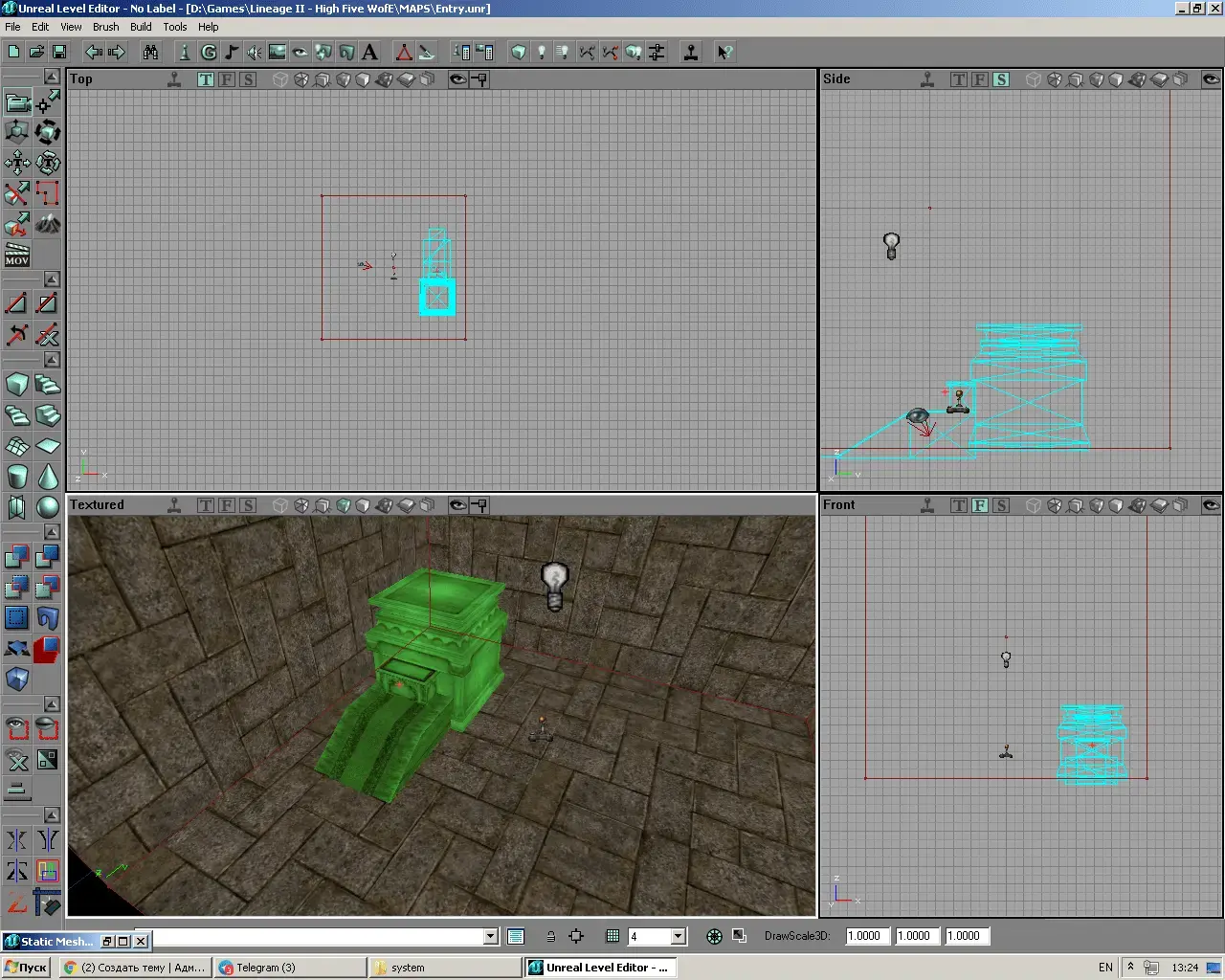Image resolution: width=1225 pixels, height=980 pixels.
Task: Open the Terrain Editing mountain tool
Action: tap(47, 224)
